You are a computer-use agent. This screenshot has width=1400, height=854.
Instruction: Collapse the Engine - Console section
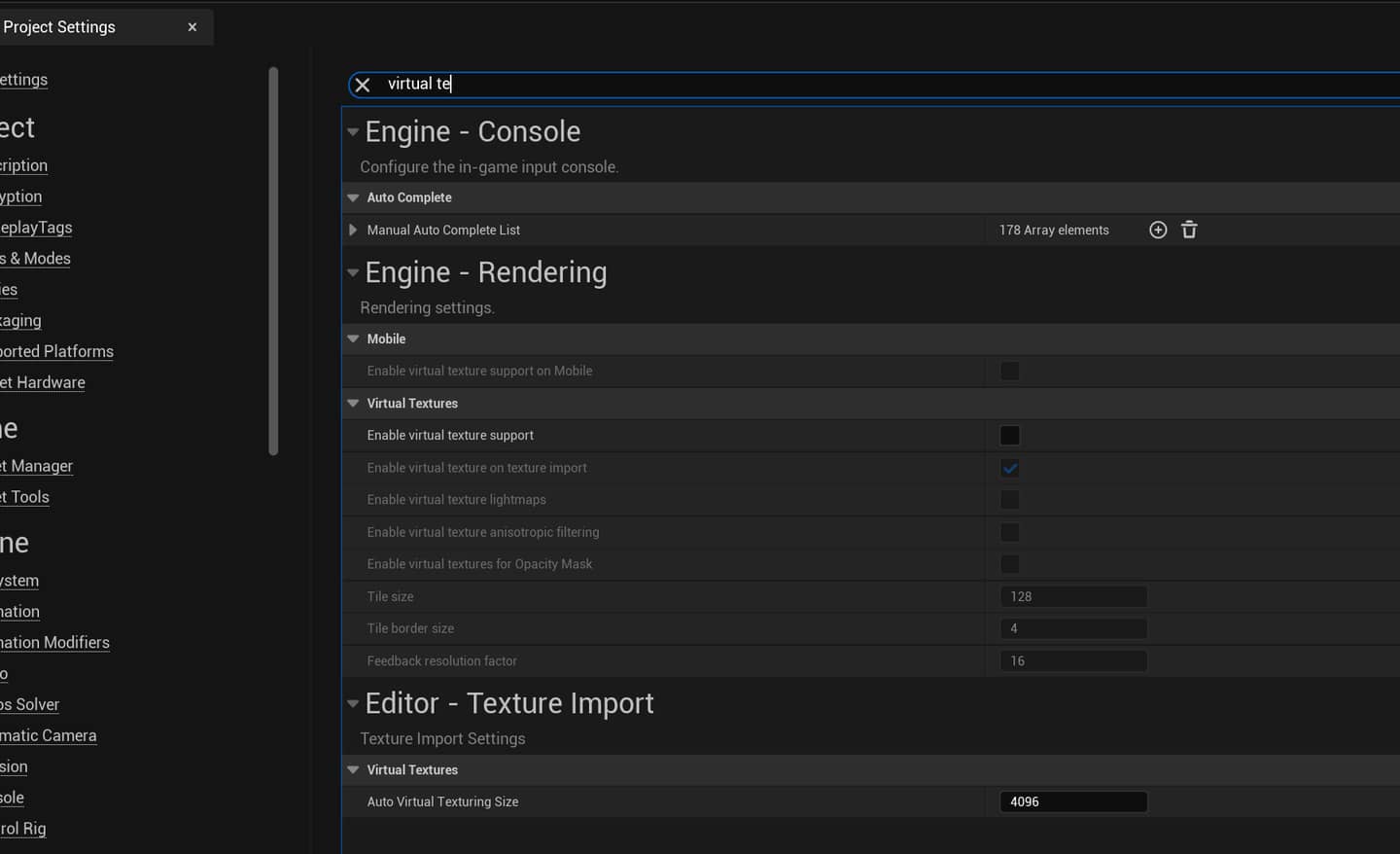[353, 132]
